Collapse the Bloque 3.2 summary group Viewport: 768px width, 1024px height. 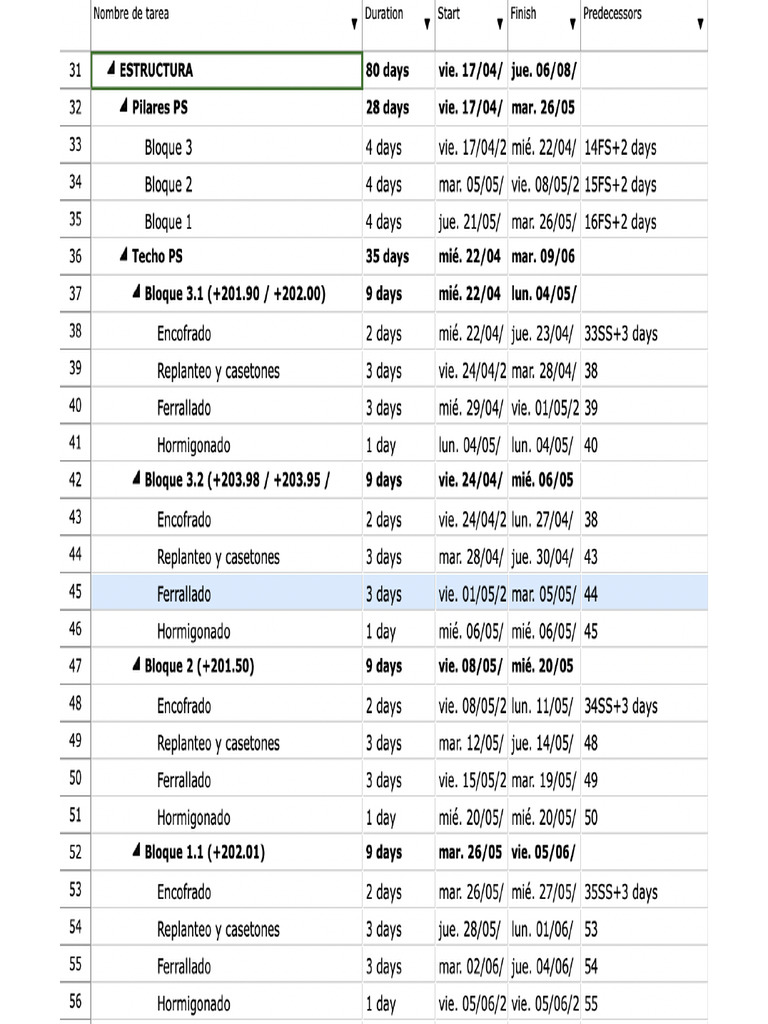coord(136,480)
